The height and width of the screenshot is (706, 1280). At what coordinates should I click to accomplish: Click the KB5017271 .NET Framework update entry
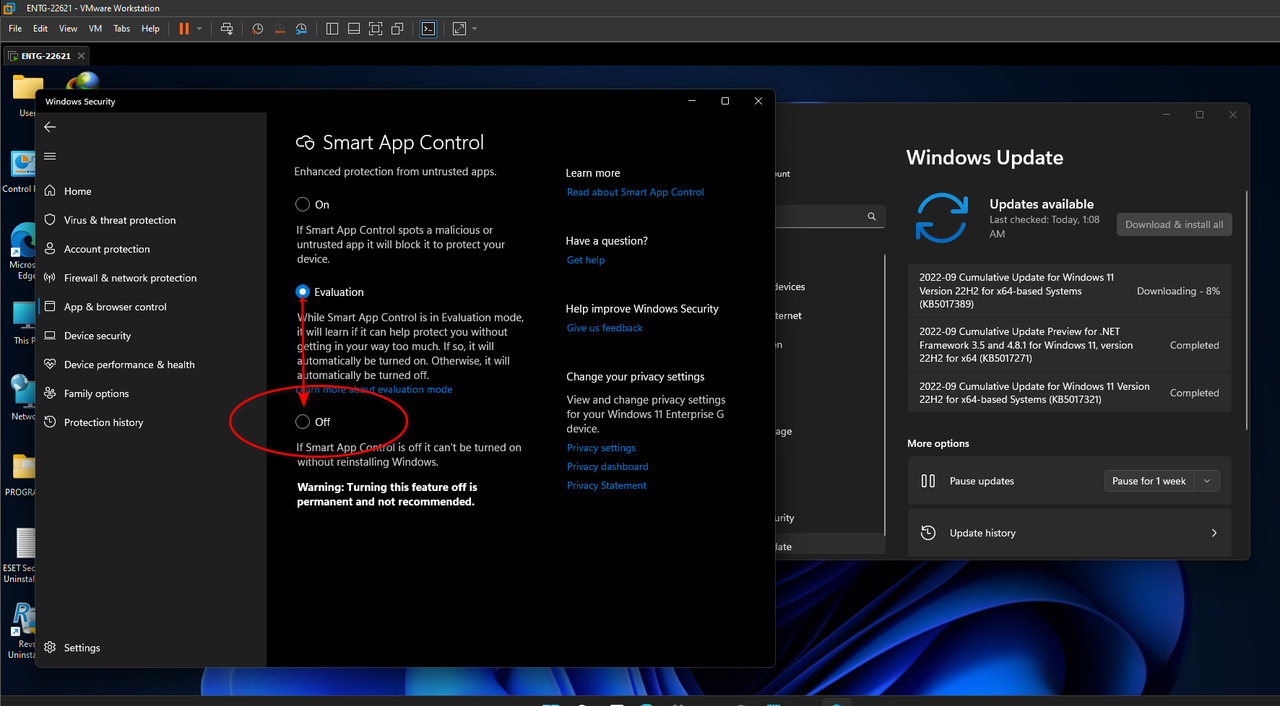1069,345
